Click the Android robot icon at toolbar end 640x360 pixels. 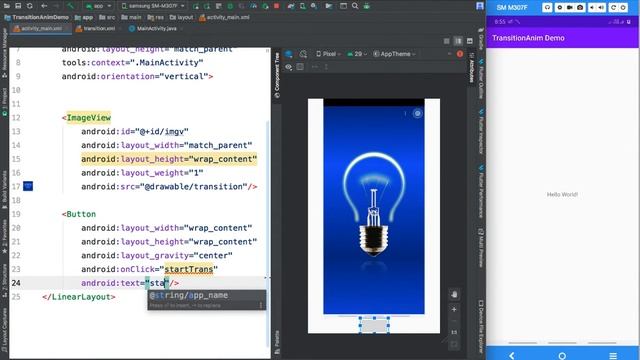coord(367,6)
